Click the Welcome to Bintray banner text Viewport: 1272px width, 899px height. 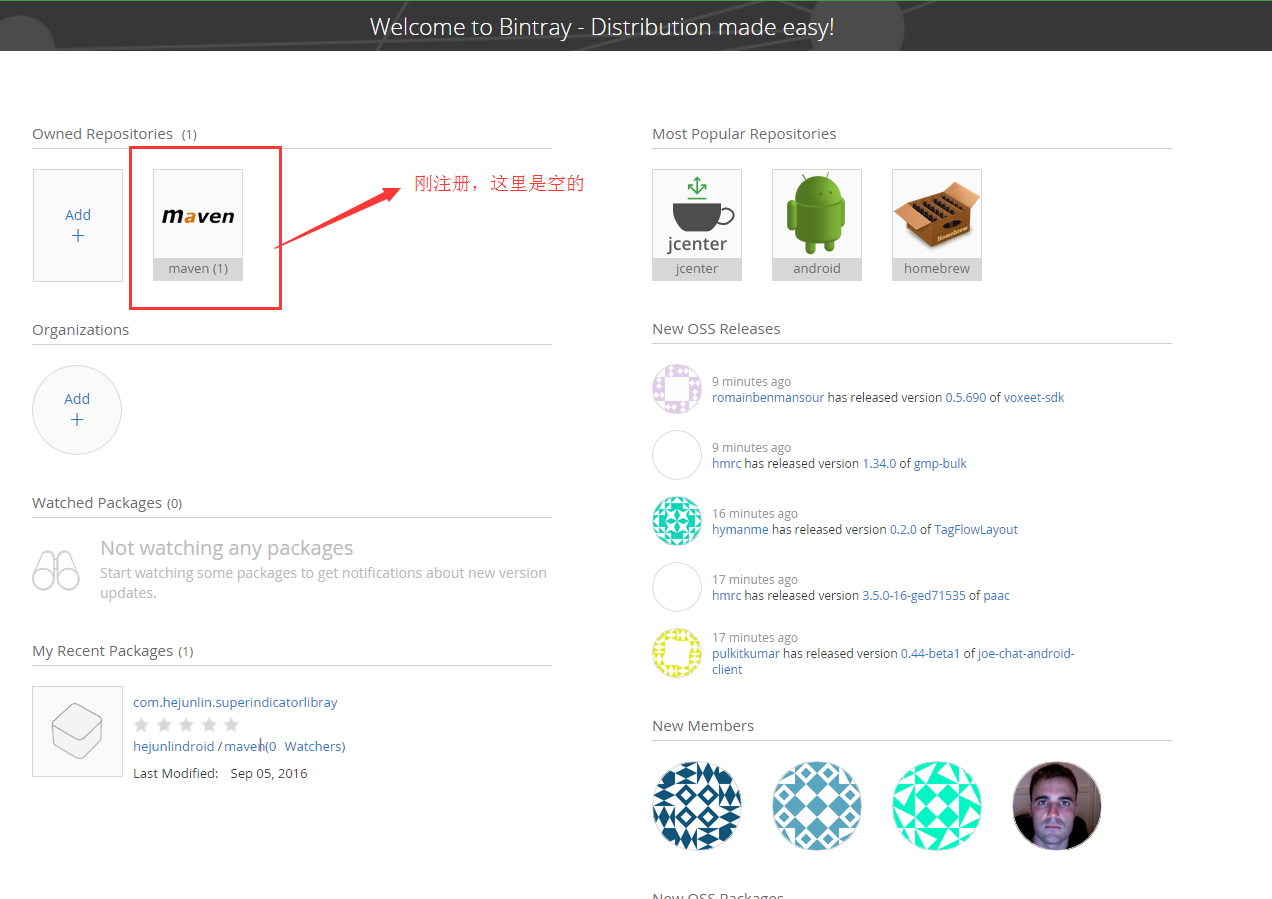[x=602, y=27]
